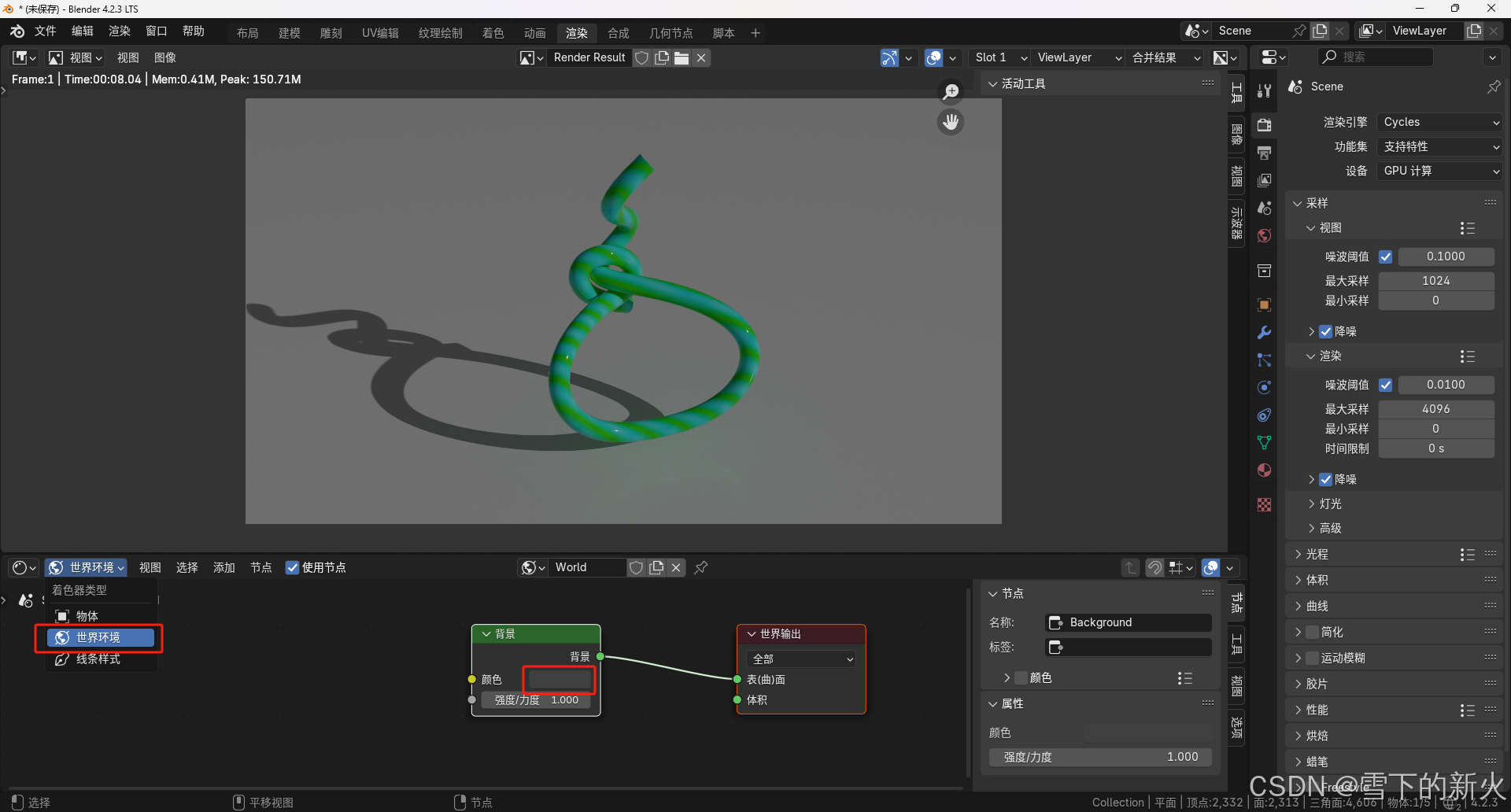Viewport: 1511px width, 812px height.
Task: Open the 图像 menu in image editor
Action: (165, 57)
